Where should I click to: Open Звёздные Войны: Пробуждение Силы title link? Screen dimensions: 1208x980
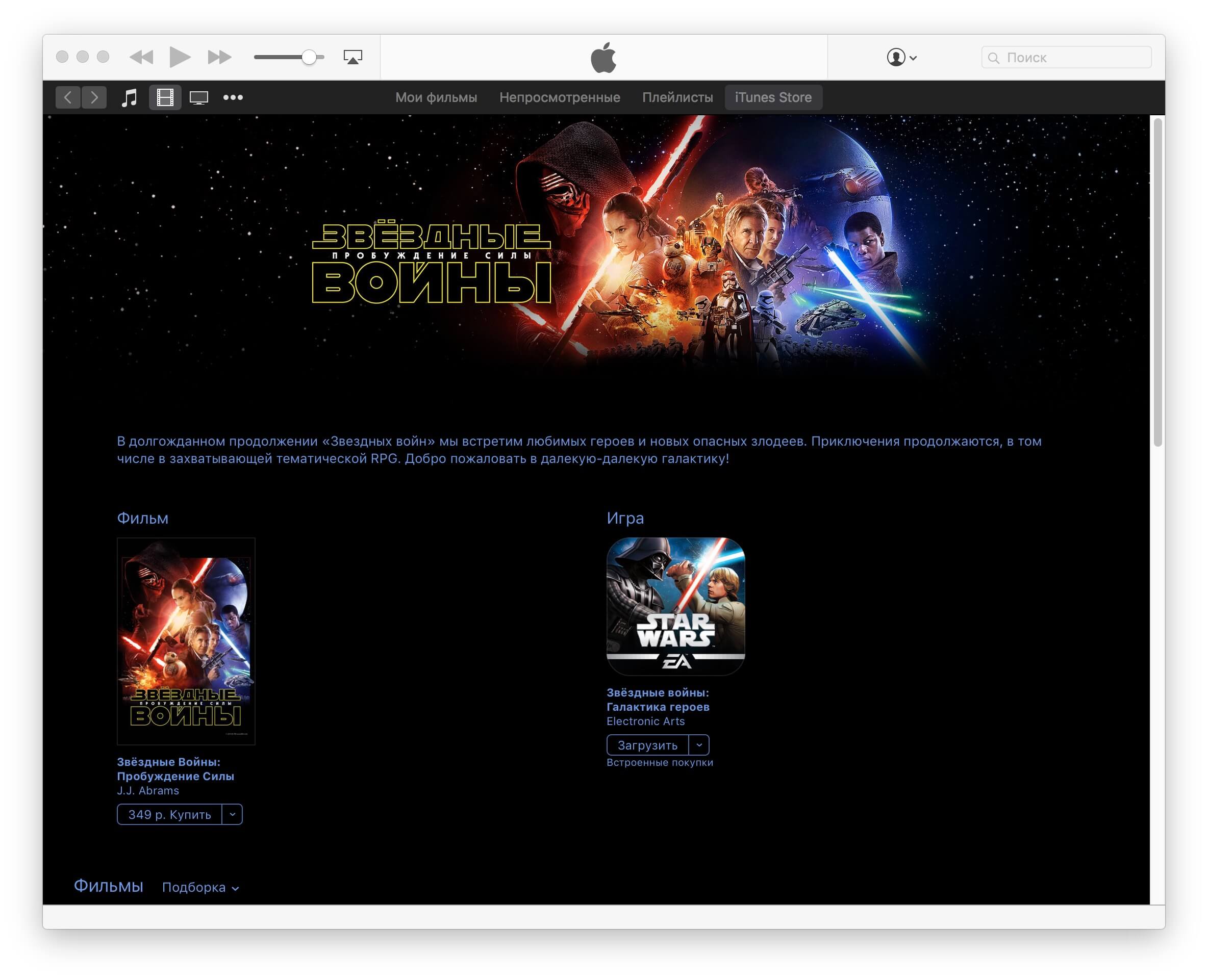click(175, 769)
